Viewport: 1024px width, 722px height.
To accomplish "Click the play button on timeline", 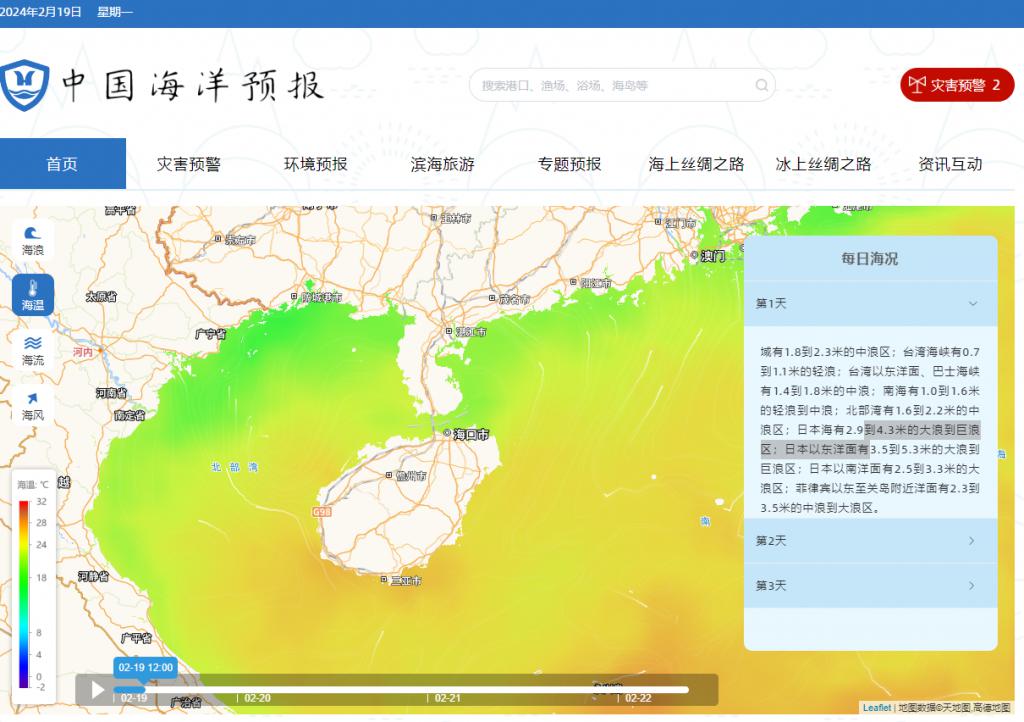I will point(97,690).
